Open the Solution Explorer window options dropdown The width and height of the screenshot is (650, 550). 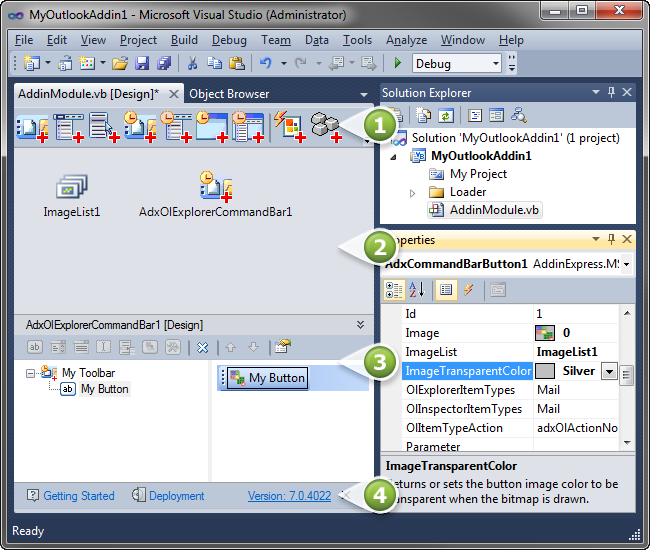pyautogui.click(x=596, y=92)
